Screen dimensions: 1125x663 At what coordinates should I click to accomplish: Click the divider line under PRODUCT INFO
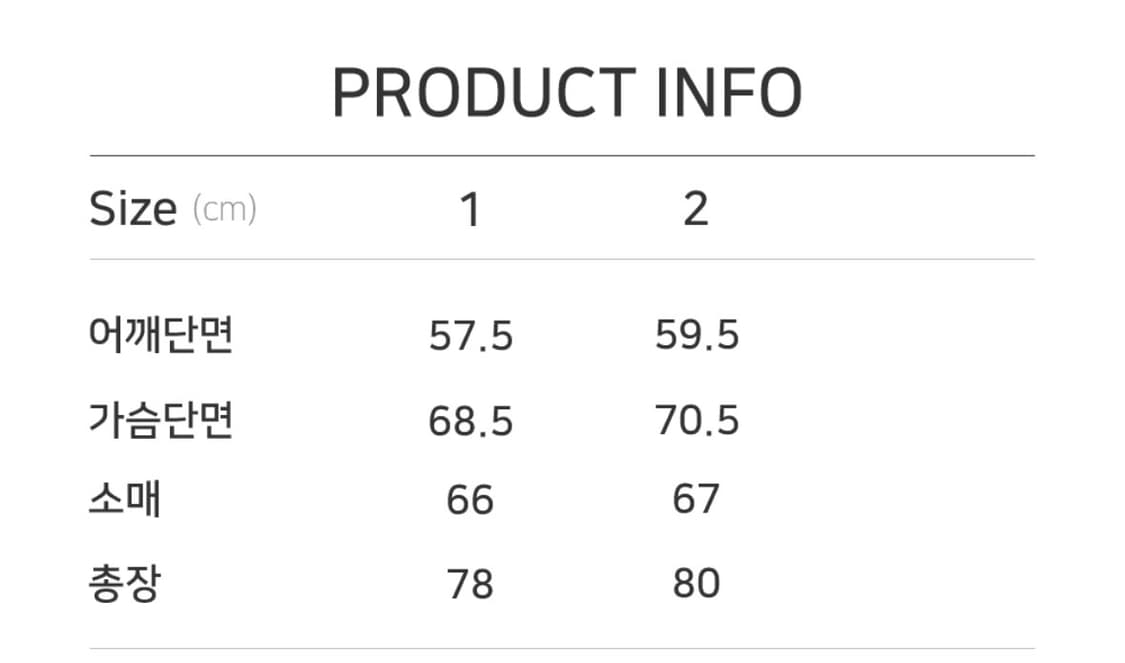(x=562, y=156)
